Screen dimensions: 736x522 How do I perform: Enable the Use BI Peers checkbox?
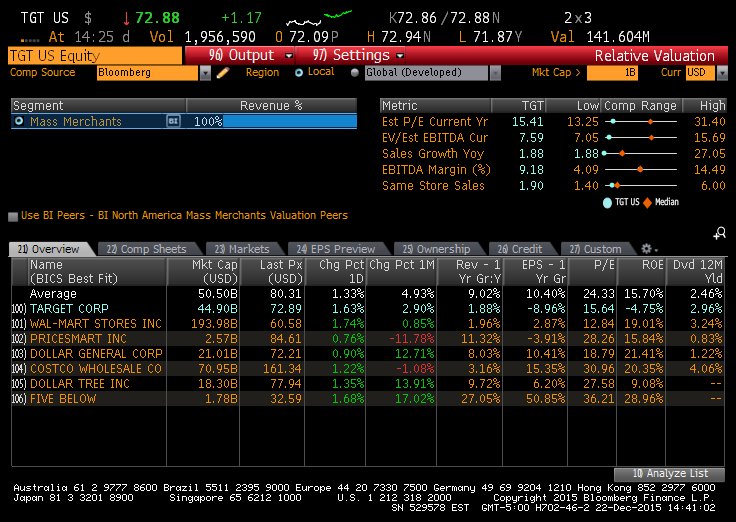click(x=13, y=216)
